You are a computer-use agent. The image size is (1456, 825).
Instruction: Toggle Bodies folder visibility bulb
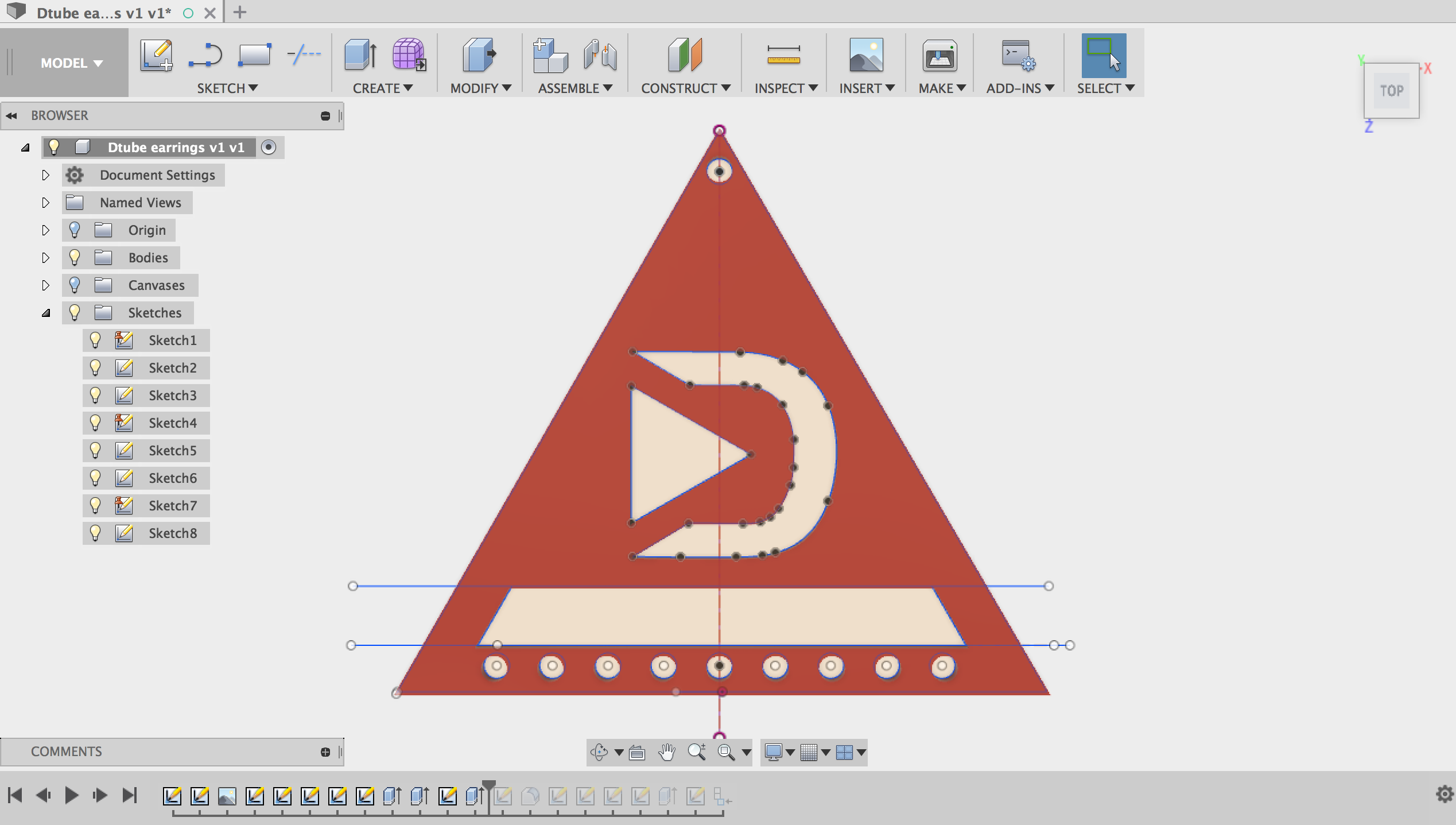pos(75,258)
